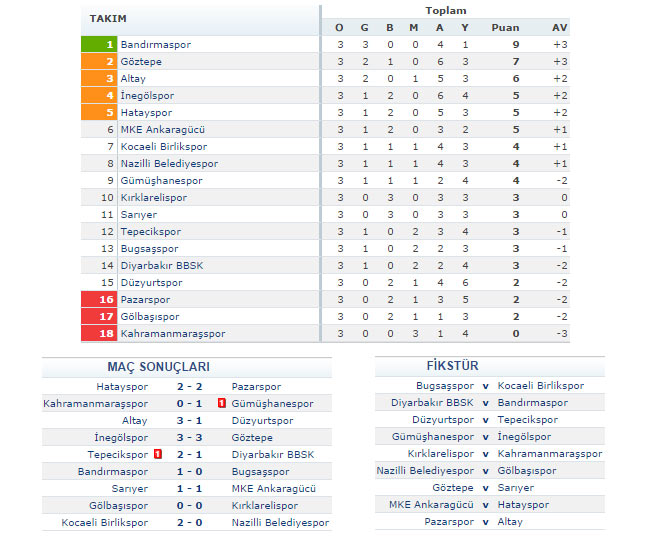The width and height of the screenshot is (645, 541).
Task: Select red position 18 badge for Kahramanmaraşspor
Action: (x=99, y=333)
